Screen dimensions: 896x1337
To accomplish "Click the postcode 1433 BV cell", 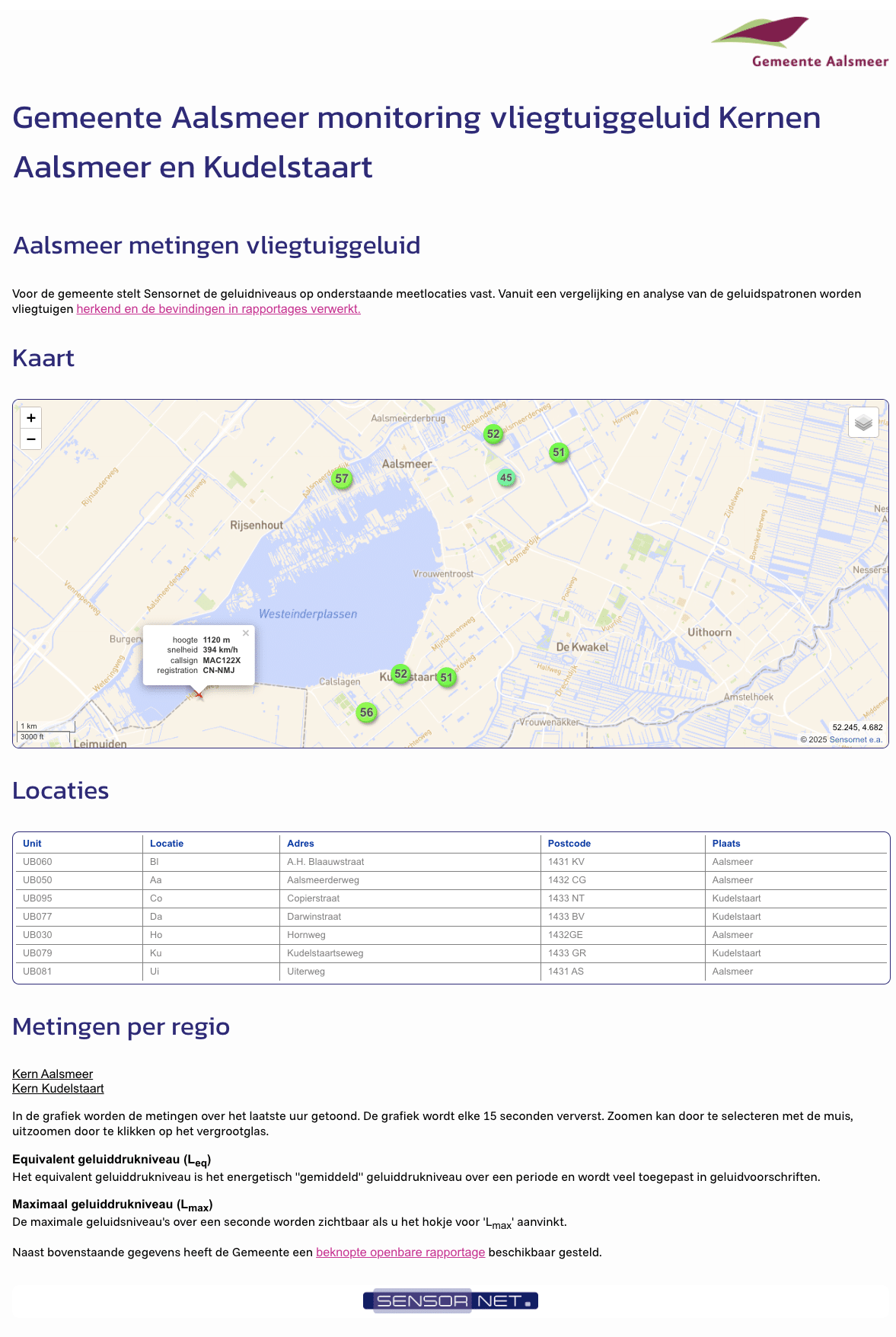I will tap(623, 917).
